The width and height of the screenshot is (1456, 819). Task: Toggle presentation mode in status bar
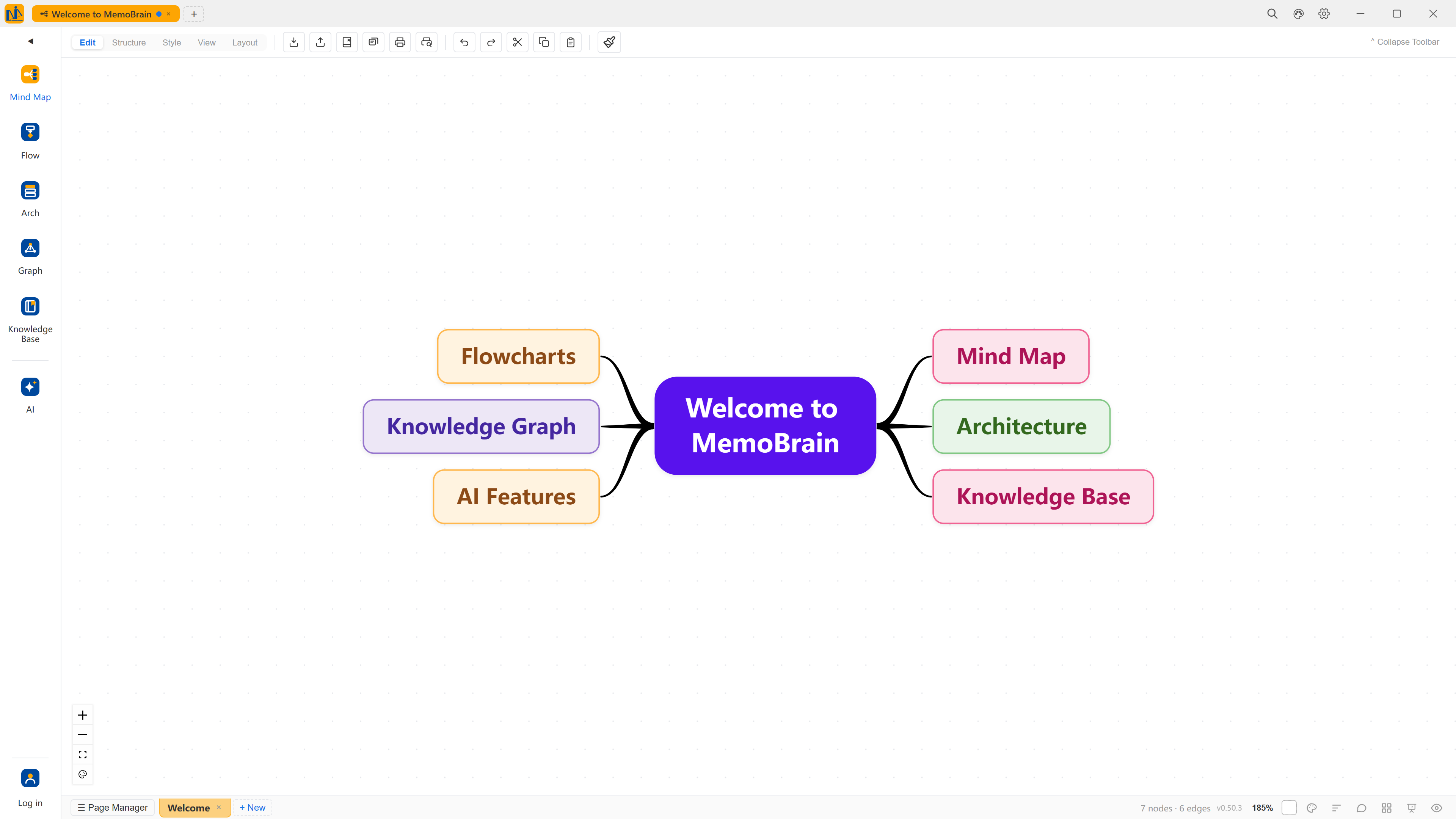click(x=1411, y=808)
